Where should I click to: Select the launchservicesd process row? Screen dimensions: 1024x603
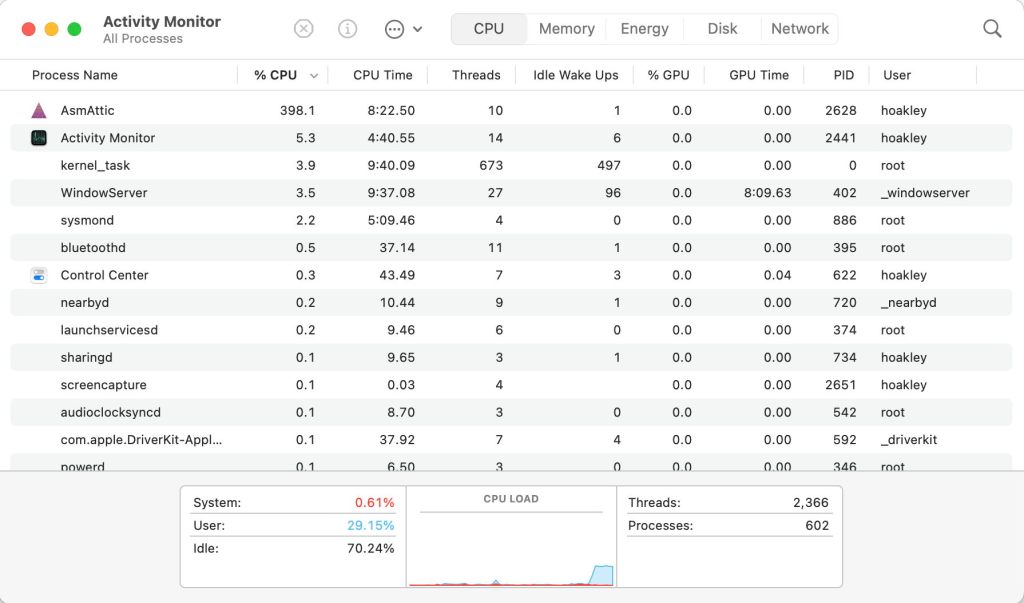point(511,330)
